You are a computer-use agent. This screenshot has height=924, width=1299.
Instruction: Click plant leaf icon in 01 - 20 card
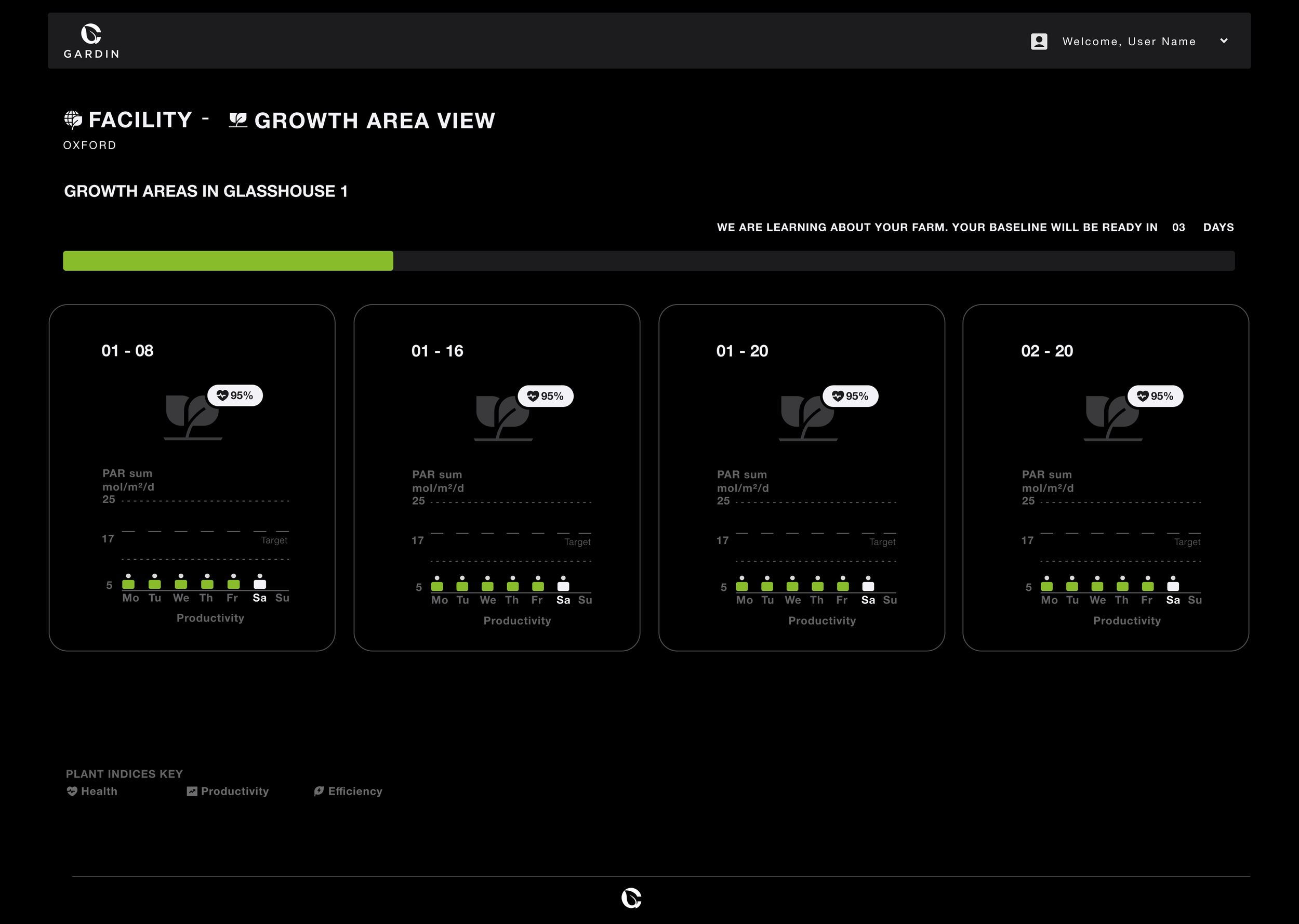pyautogui.click(x=807, y=418)
